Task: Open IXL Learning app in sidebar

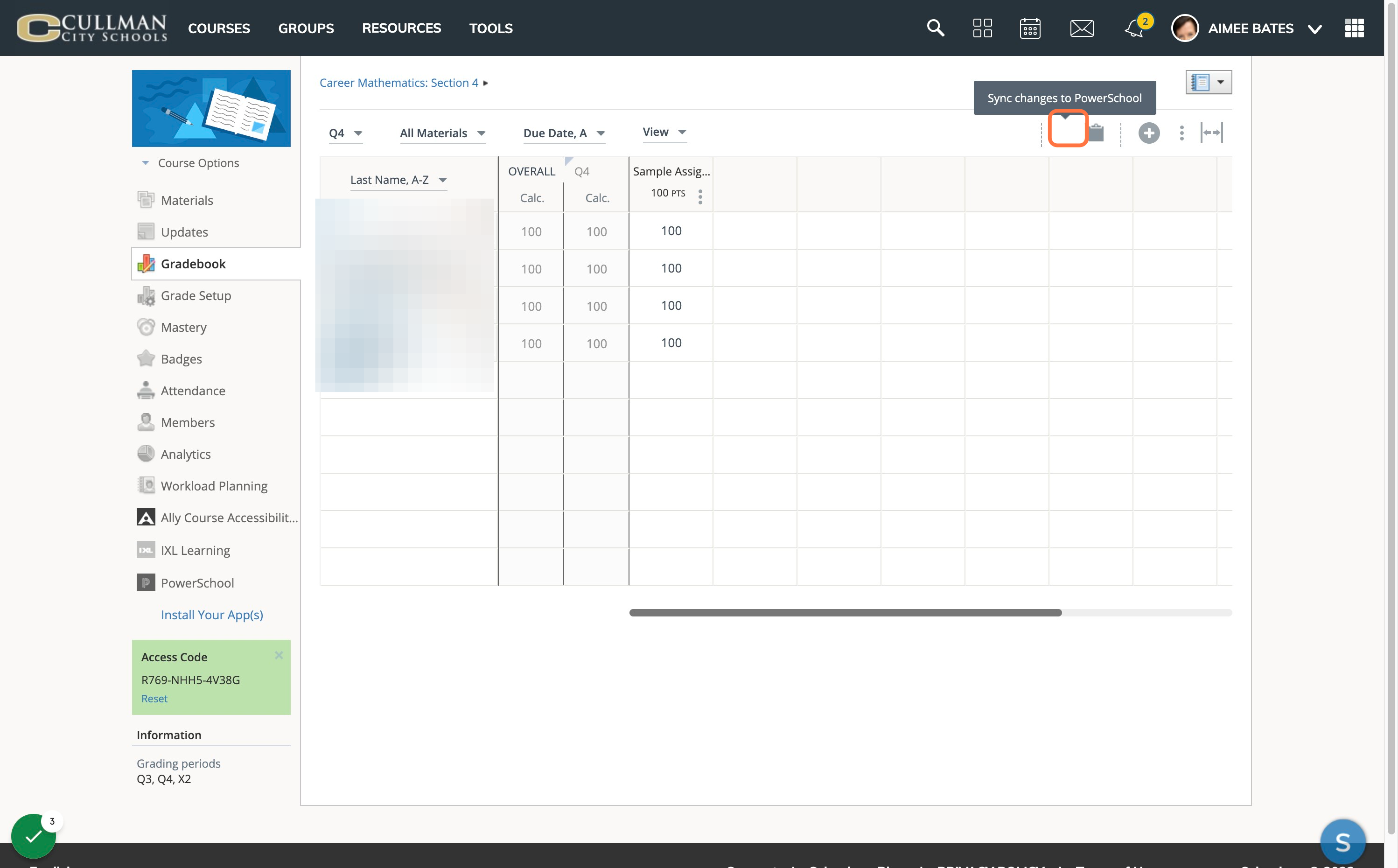Action: coord(195,551)
